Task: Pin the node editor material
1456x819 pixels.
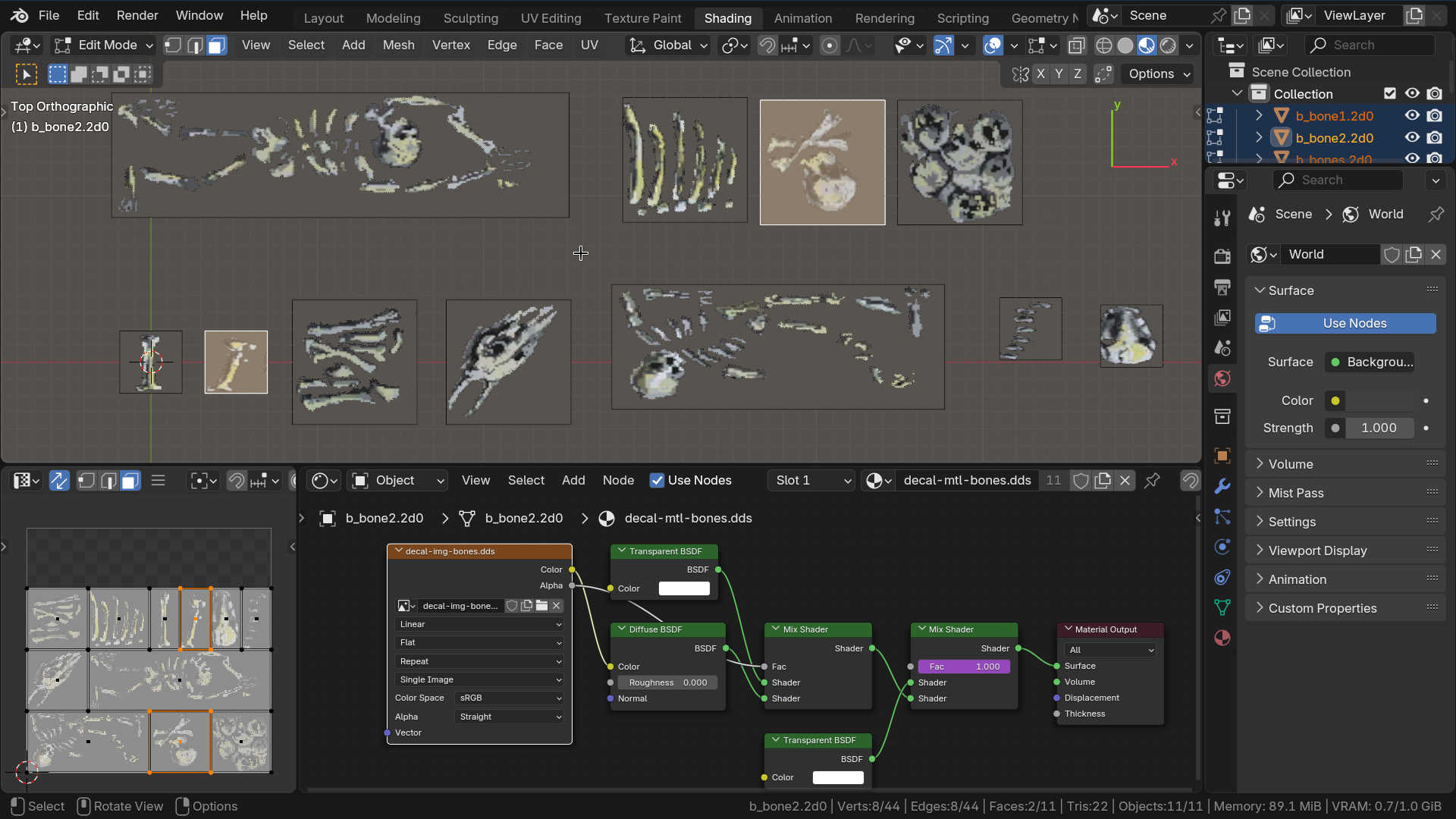Action: 1152,480
